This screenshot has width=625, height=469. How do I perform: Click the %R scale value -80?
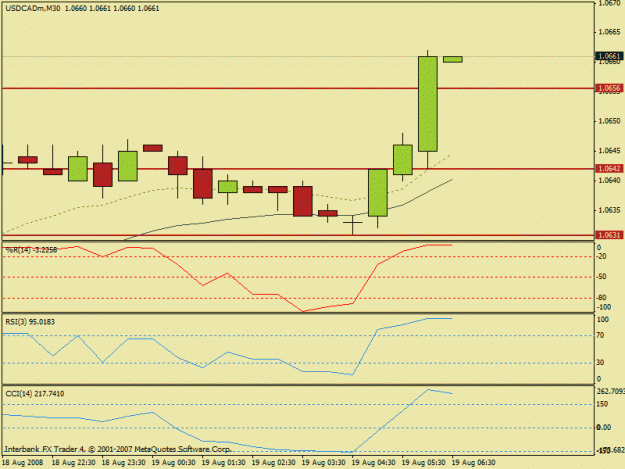click(601, 298)
